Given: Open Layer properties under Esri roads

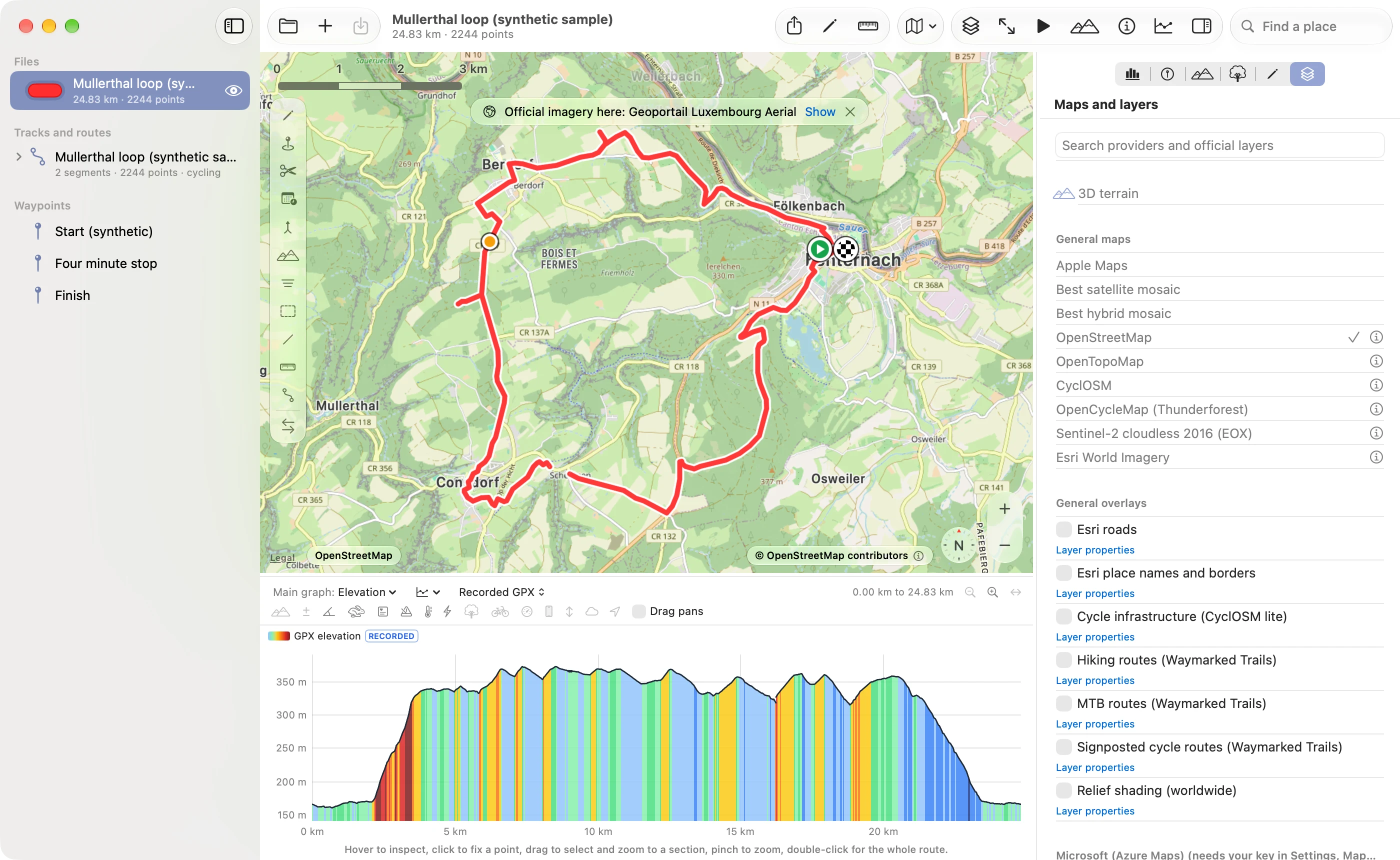Looking at the screenshot, I should coord(1094,550).
